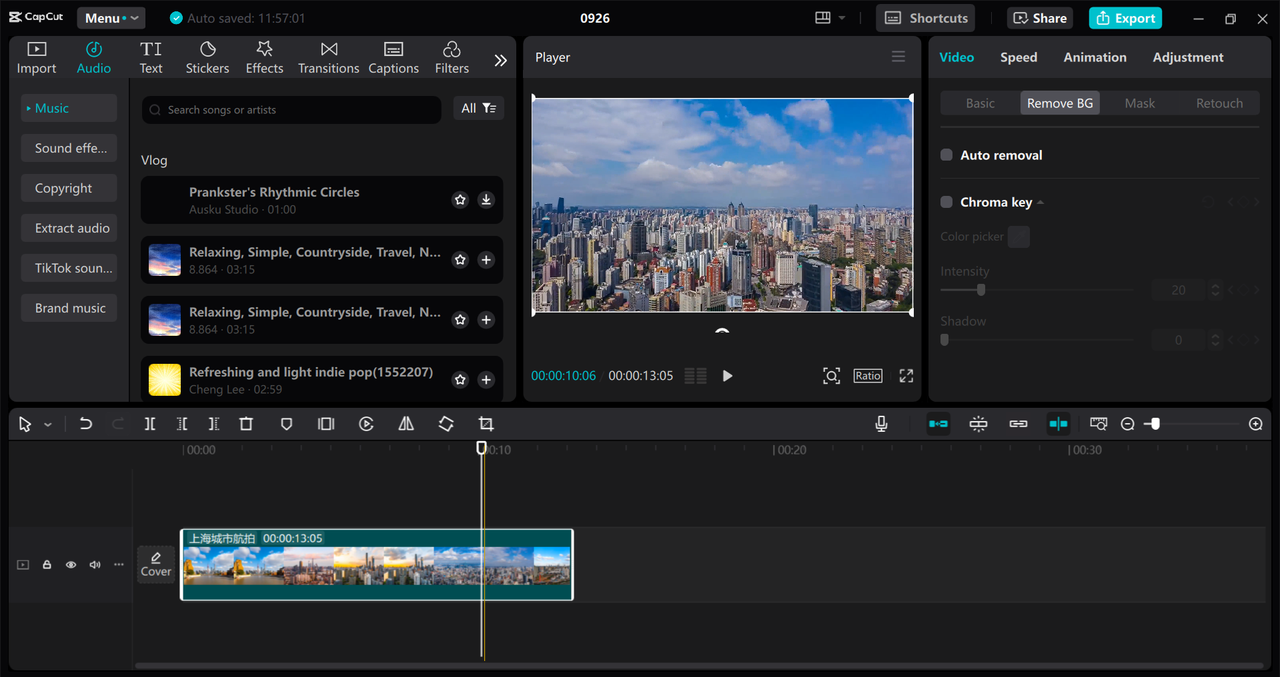Click the timeline zoom slider handle
1280x677 pixels.
click(1154, 424)
